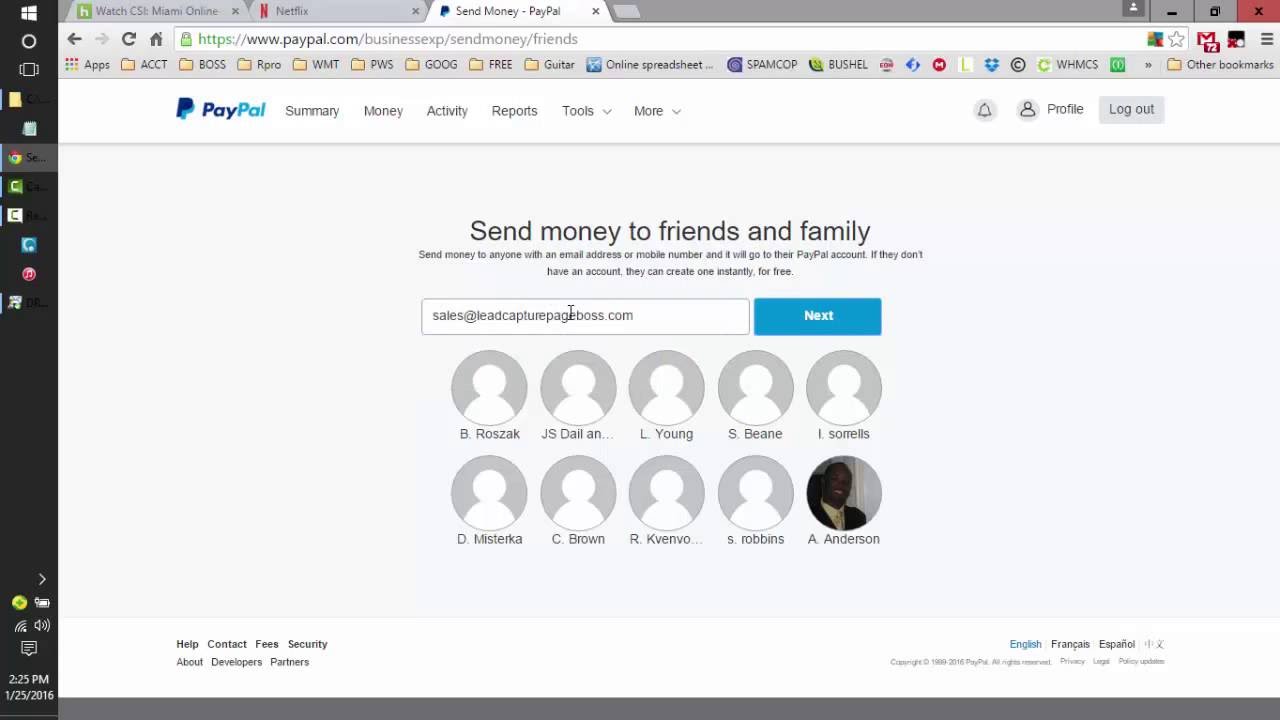1280x720 pixels.
Task: Open Task View in taskbar
Action: tap(29, 70)
